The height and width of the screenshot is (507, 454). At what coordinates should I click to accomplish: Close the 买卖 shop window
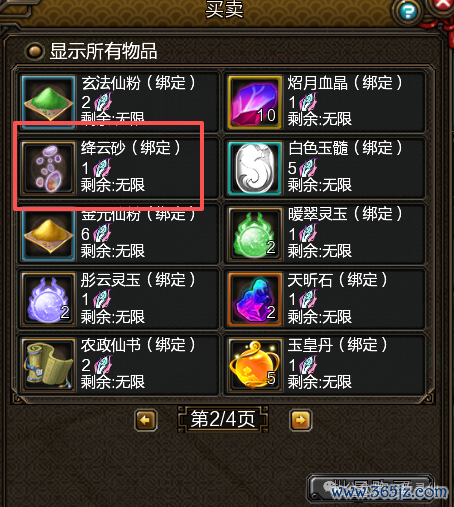click(x=443, y=5)
